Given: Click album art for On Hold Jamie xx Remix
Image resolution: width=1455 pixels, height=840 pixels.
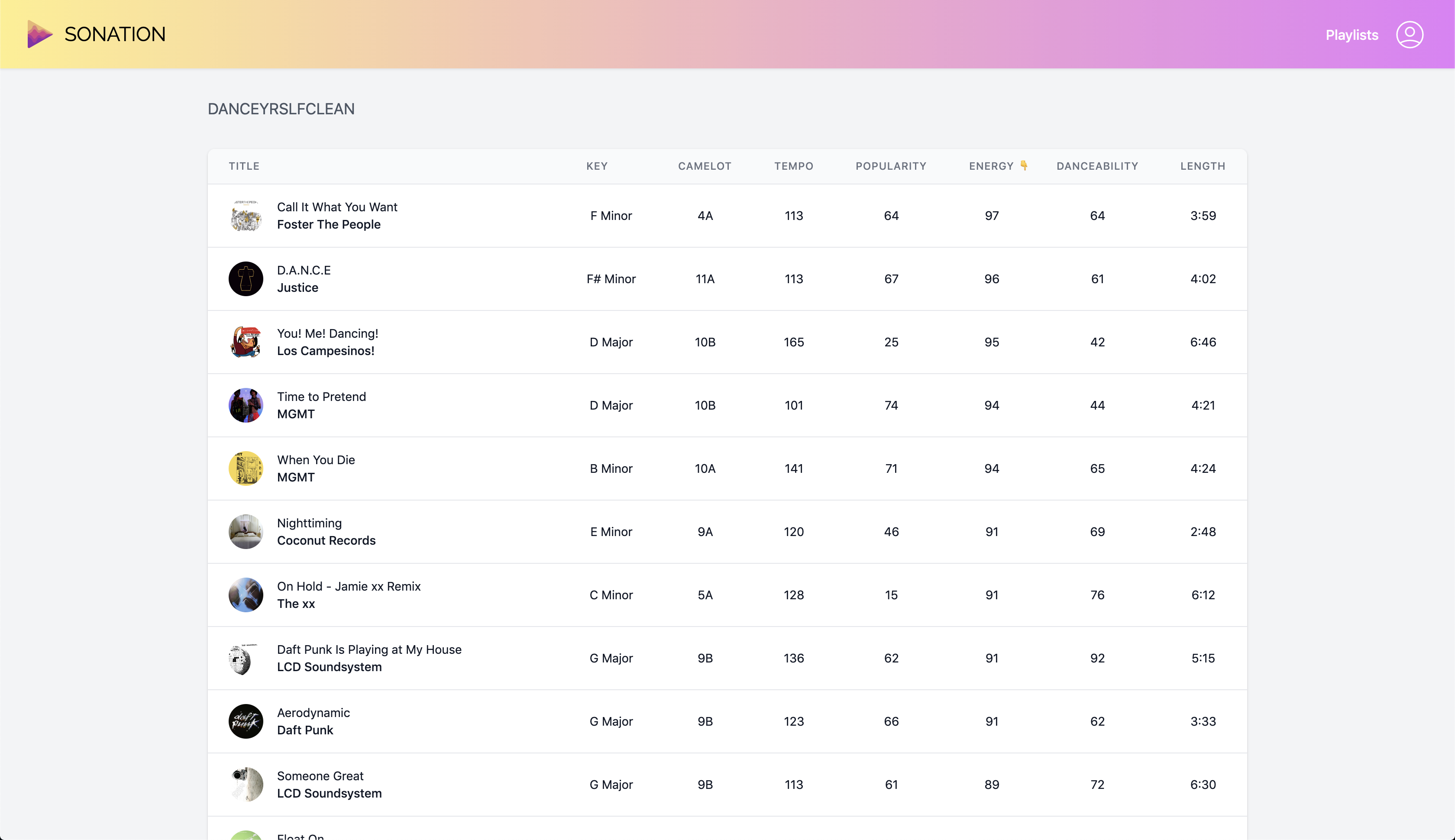Looking at the screenshot, I should coord(246,595).
